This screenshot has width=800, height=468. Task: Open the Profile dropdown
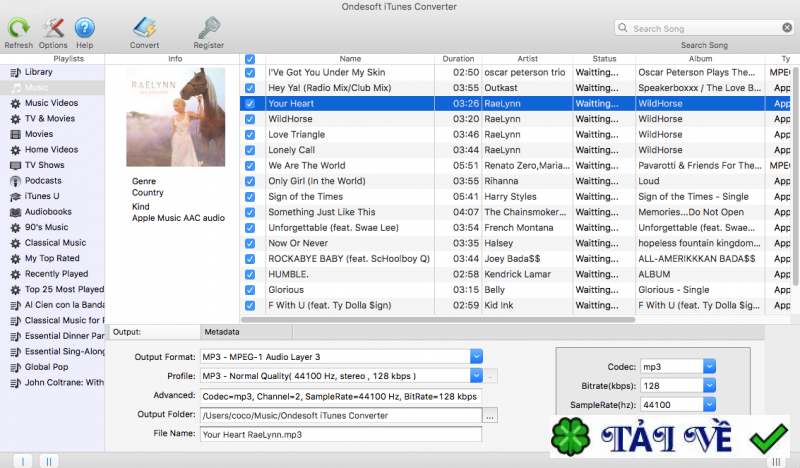(x=476, y=376)
